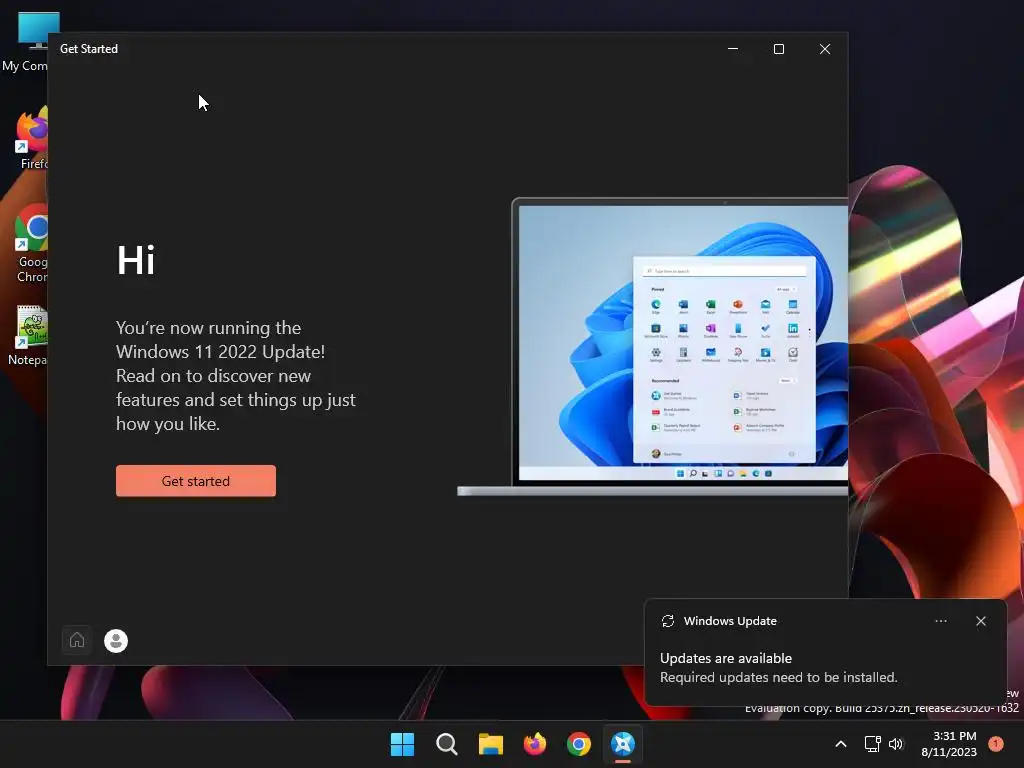Viewport: 1024px width, 768px height.
Task: Launch File Explorer from taskbar
Action: (490, 744)
